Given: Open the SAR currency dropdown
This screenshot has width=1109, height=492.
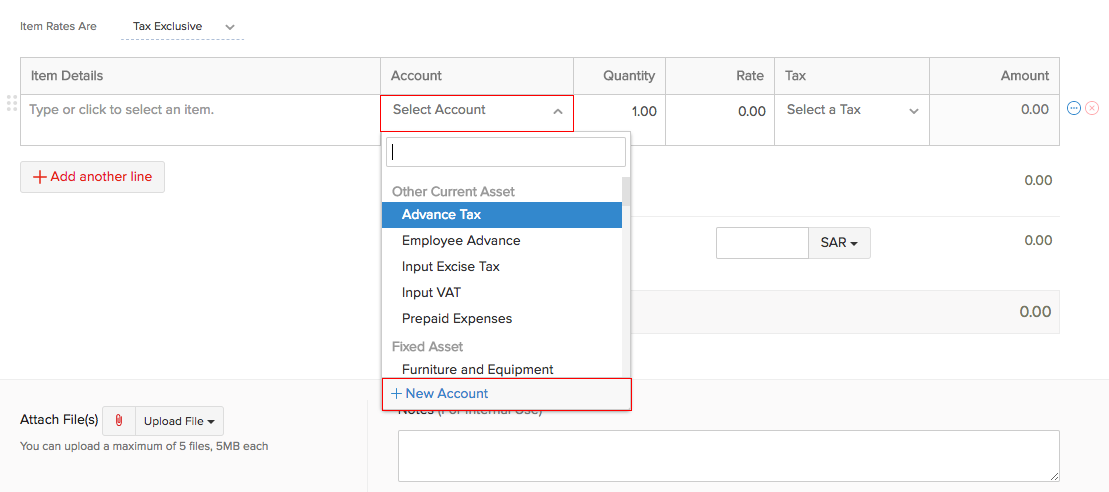Looking at the screenshot, I should pos(839,243).
